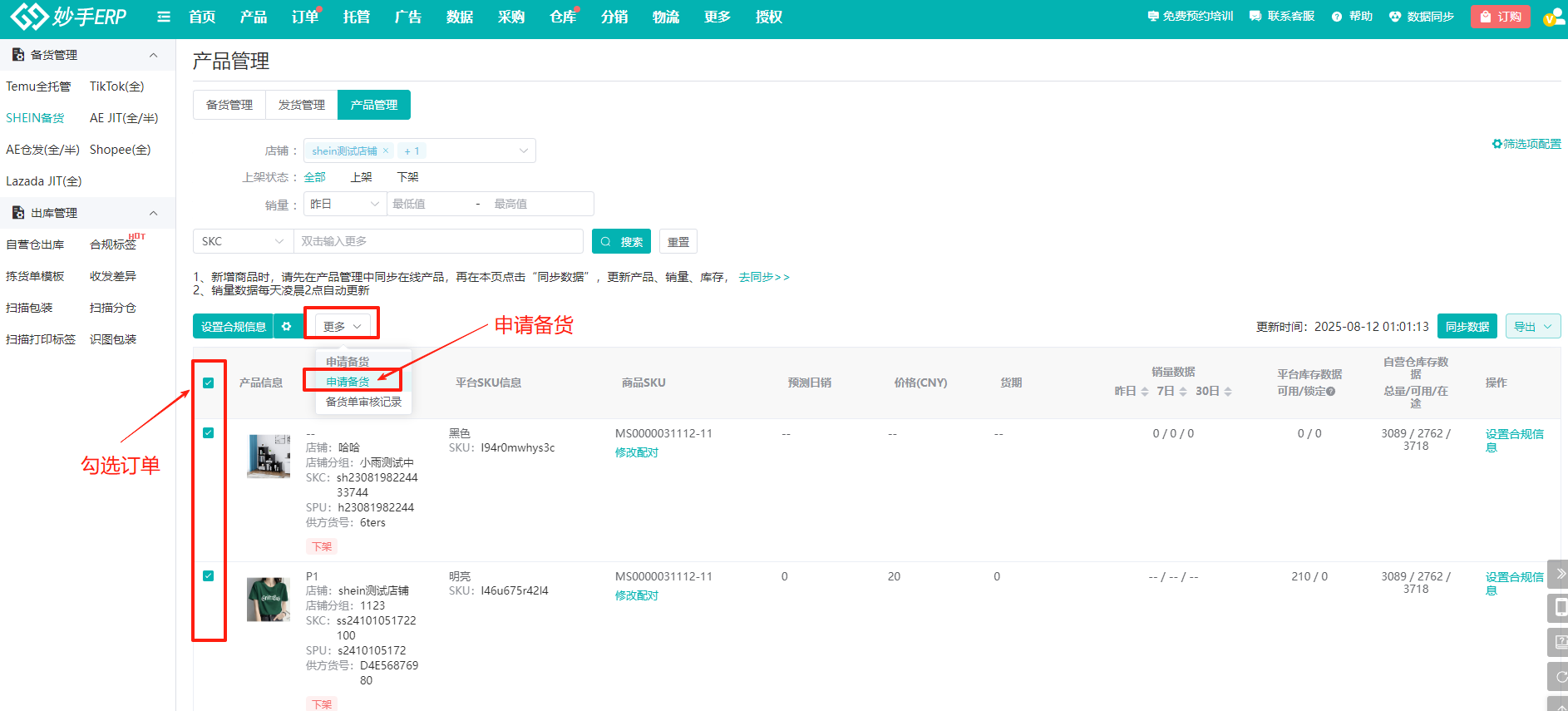Choose 备货单审核记录 from the menu
This screenshot has height=711, width=1568.
tap(363, 402)
